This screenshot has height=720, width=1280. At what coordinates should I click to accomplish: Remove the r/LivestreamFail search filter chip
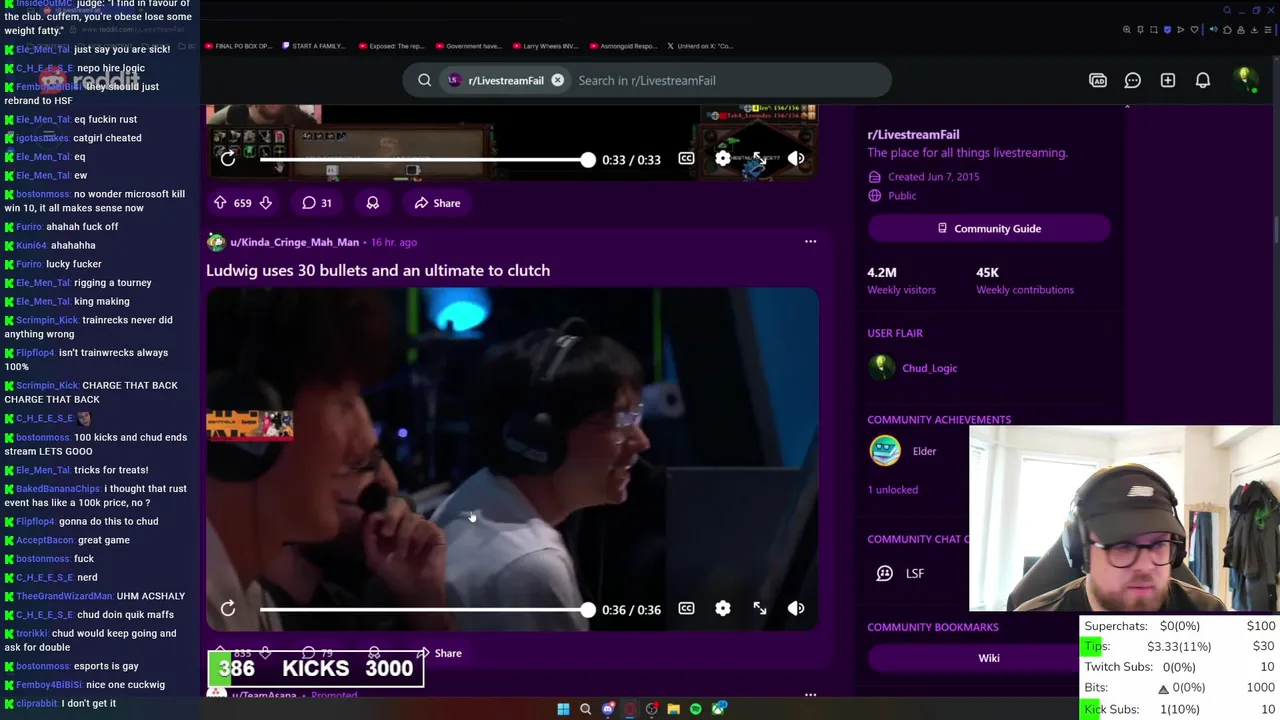557,80
